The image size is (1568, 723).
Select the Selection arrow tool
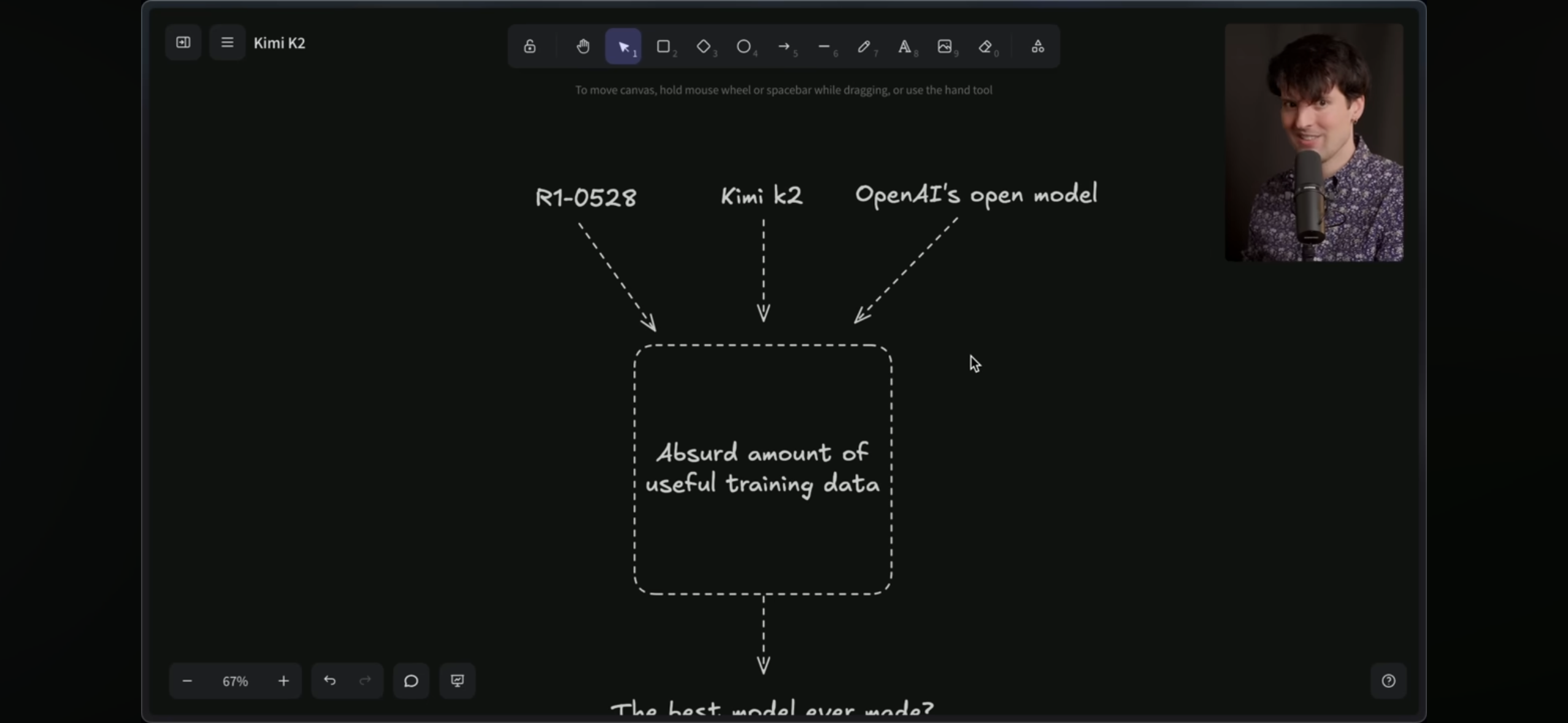pos(623,47)
